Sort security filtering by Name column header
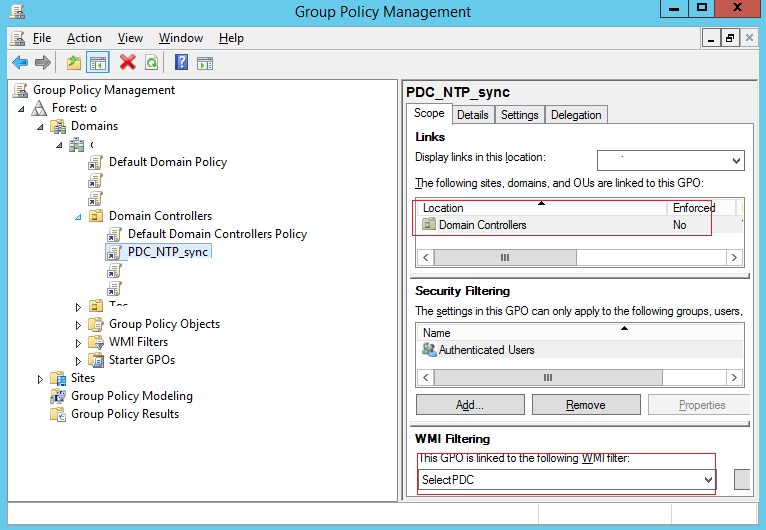This screenshot has height=530, width=766. pos(580,333)
